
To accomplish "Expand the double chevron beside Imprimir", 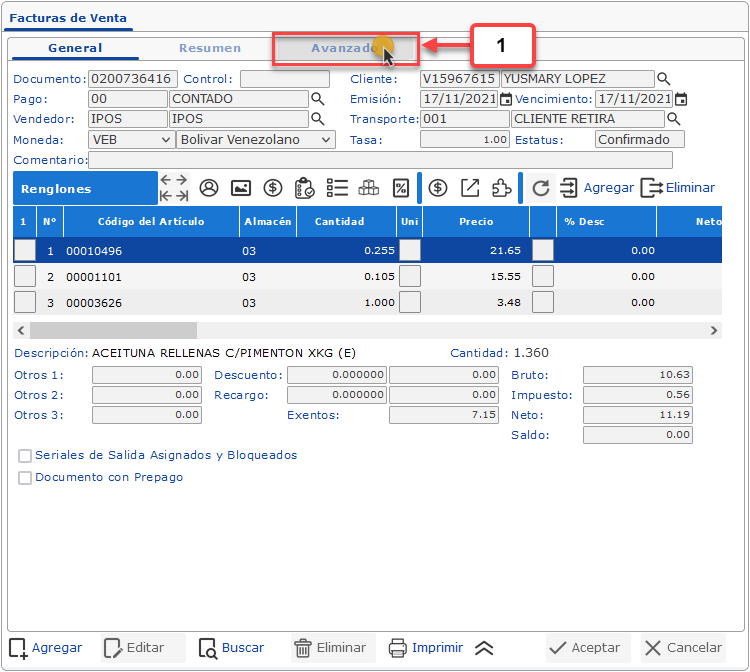I will tap(484, 648).
